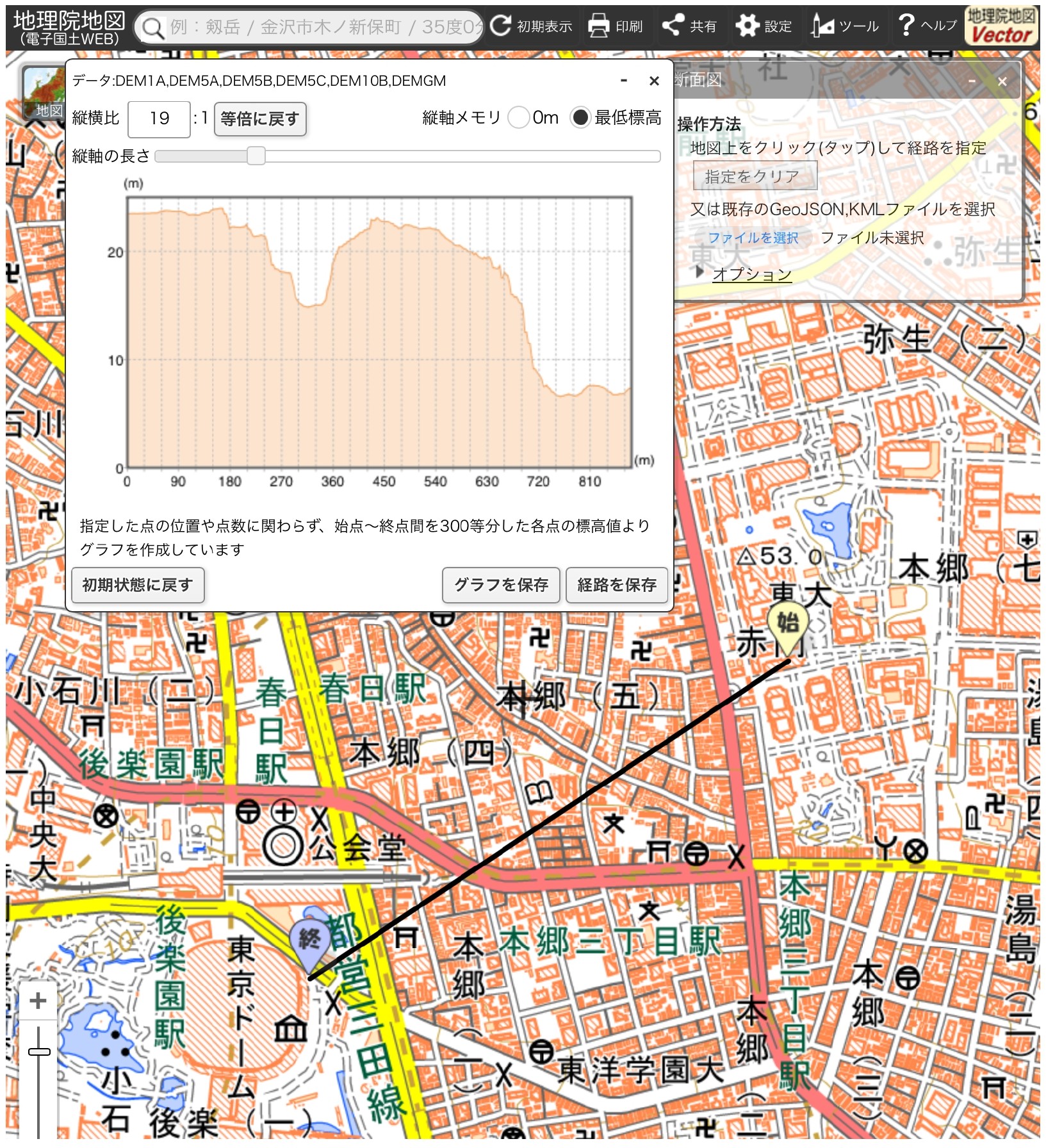The image size is (1046, 1148).
Task: Minimize the elevation graph dialog
Action: point(623,81)
